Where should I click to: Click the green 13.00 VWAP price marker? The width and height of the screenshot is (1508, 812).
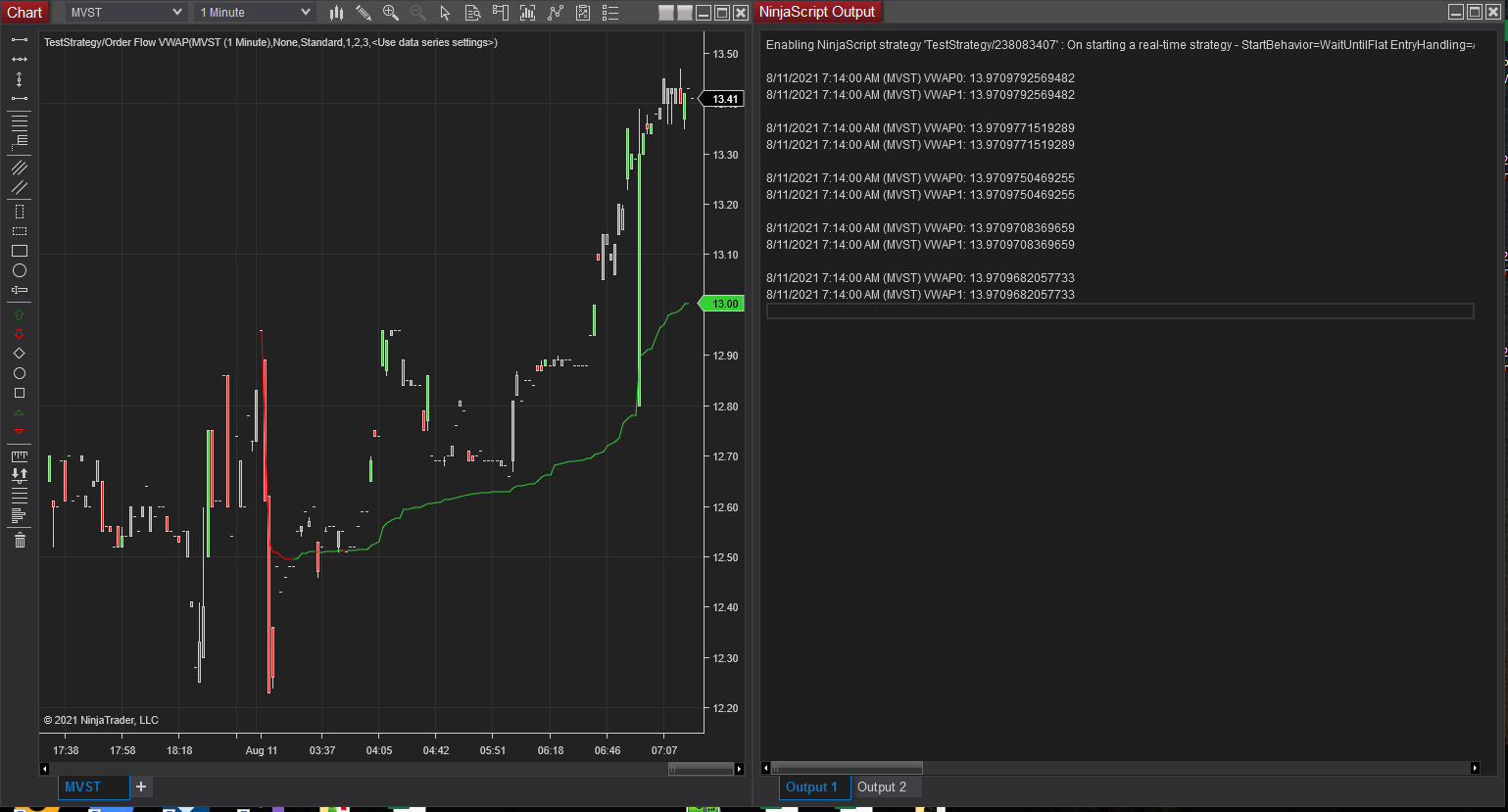[x=721, y=304]
